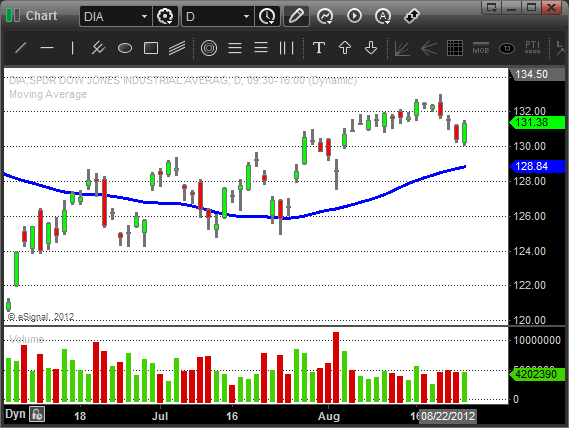Open the studies chart-line icon menu

(325, 16)
